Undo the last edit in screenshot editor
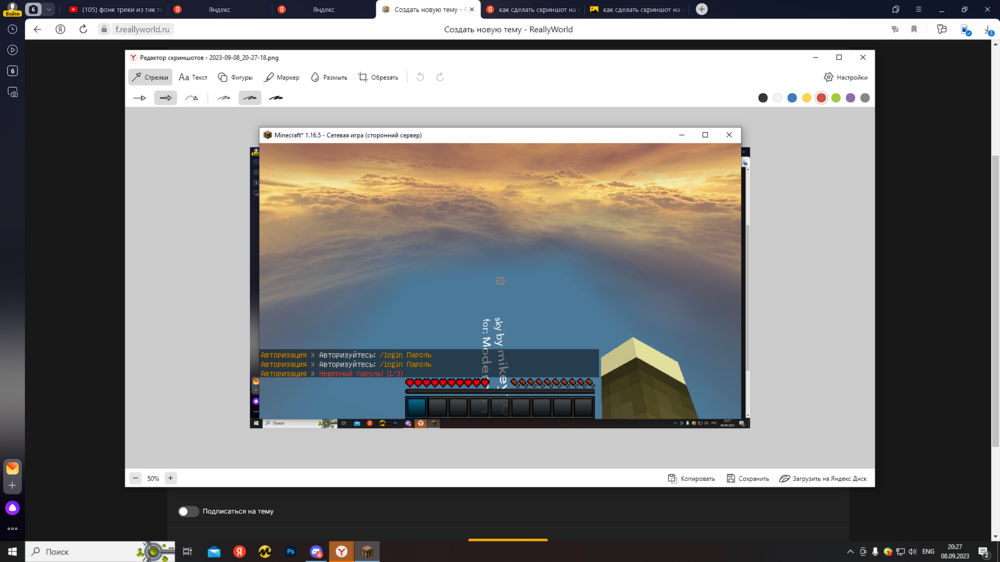The height and width of the screenshot is (562, 1000). click(x=420, y=77)
